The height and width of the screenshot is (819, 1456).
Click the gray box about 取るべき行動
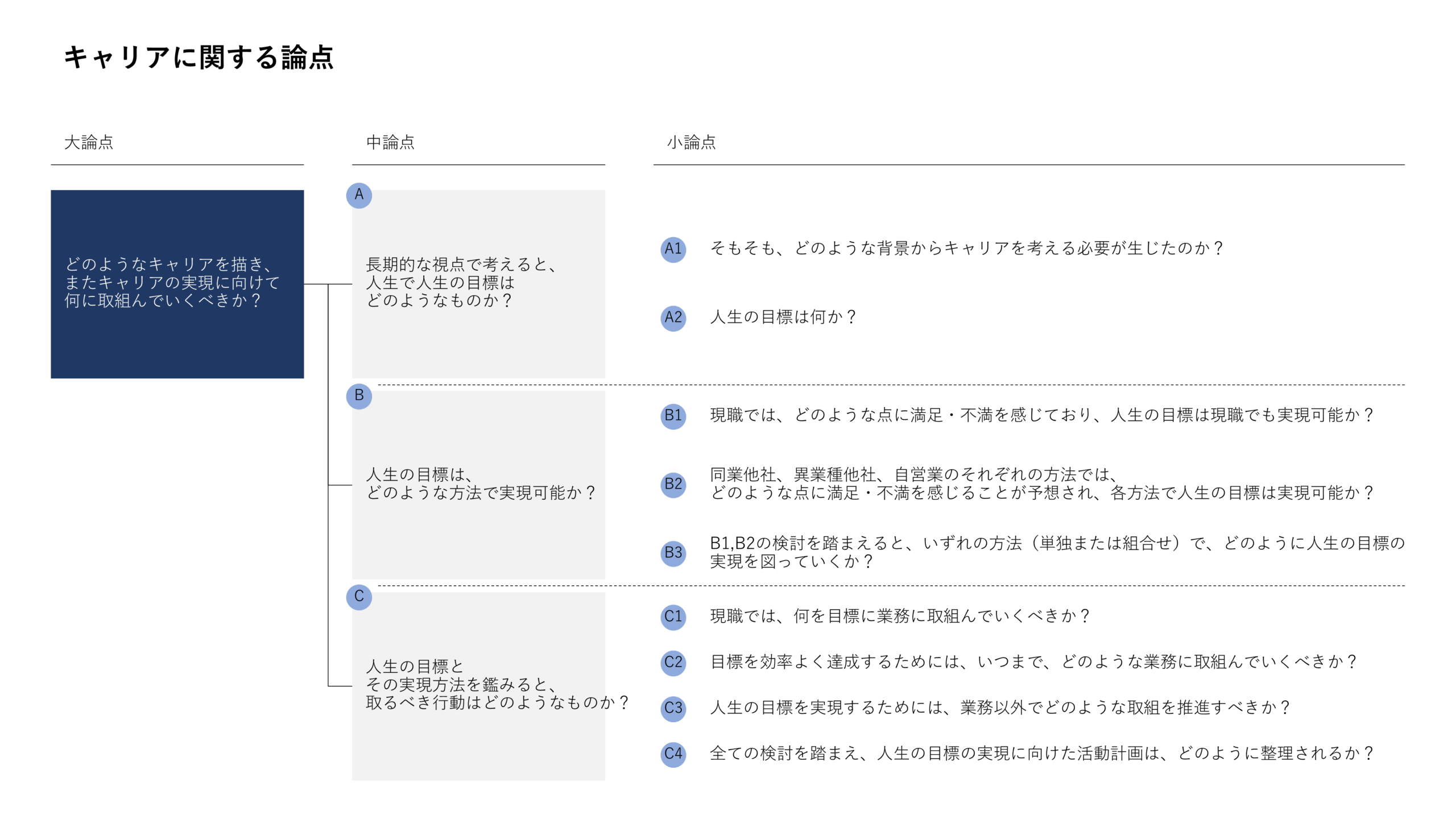pos(479,685)
